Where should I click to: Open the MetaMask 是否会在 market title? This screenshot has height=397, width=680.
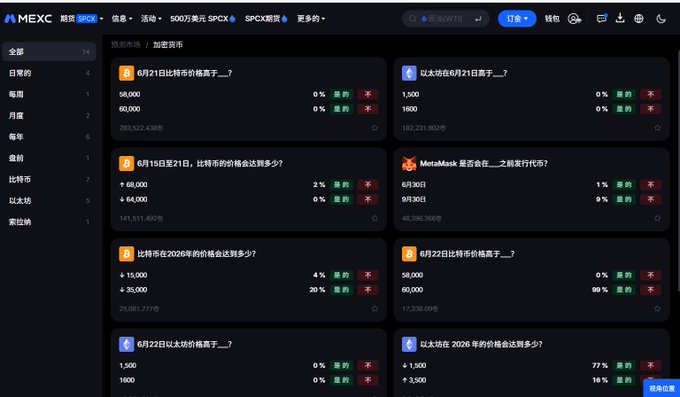pyautogui.click(x=484, y=164)
